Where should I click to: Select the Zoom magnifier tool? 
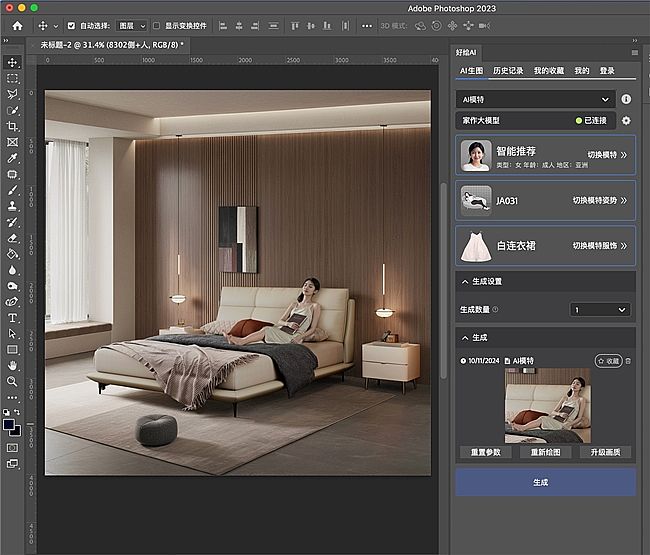[12, 381]
